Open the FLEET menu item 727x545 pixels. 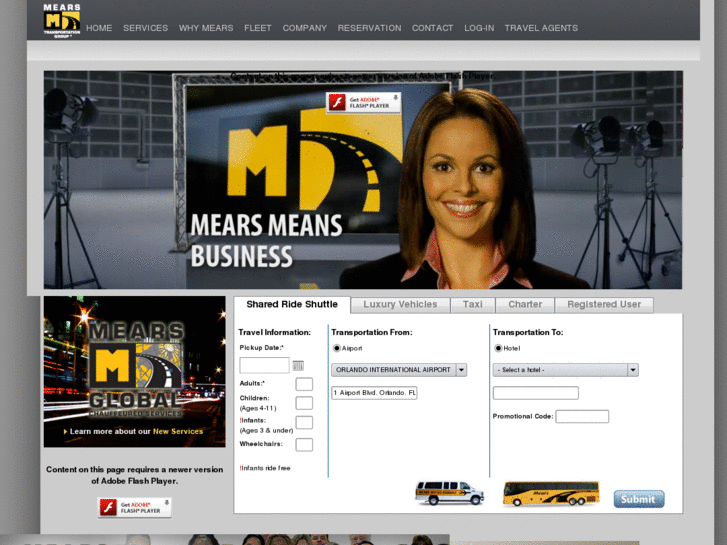click(258, 28)
